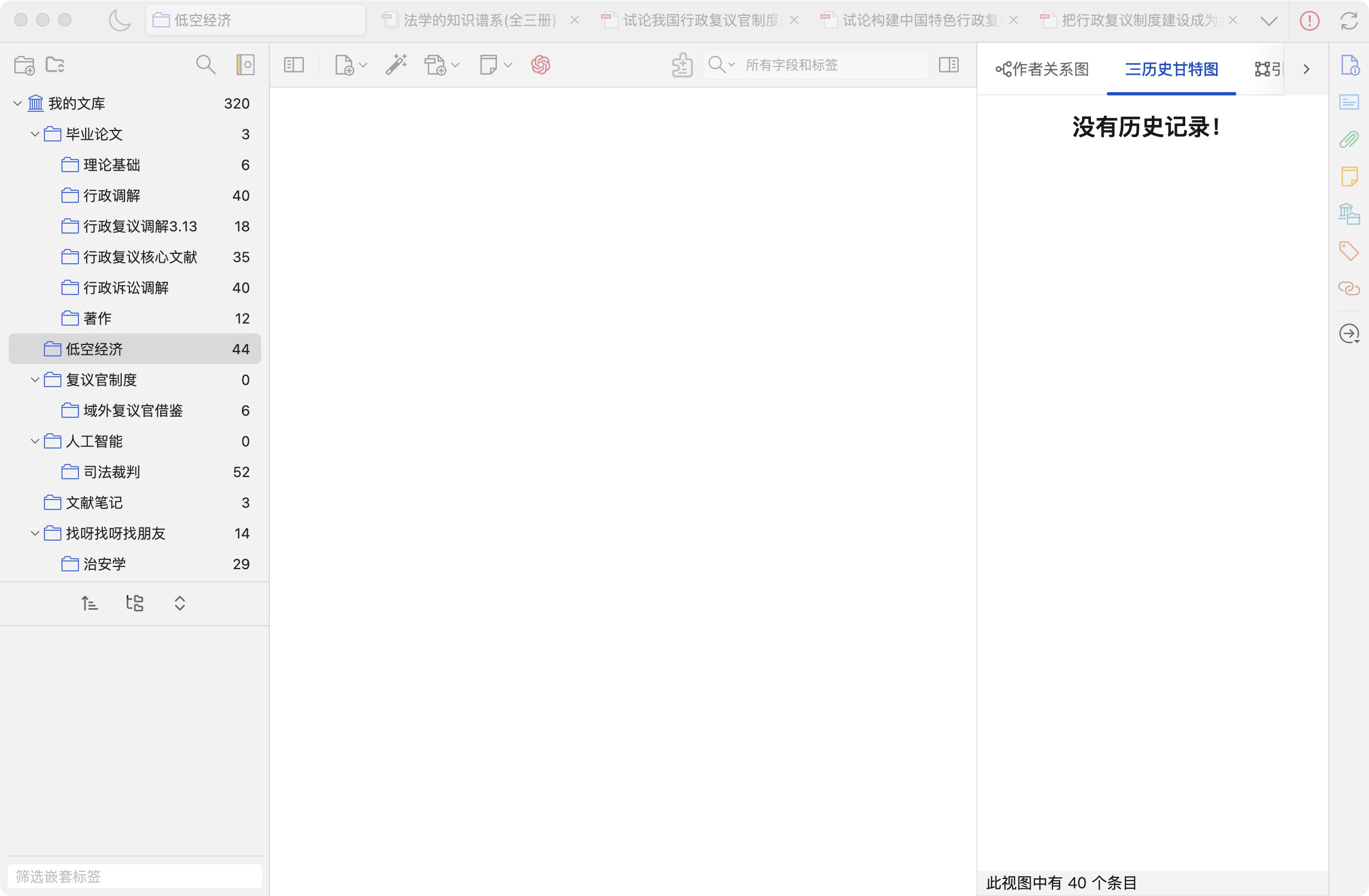The height and width of the screenshot is (896, 1369).
Task: Toggle the right item pane
Action: point(948,65)
